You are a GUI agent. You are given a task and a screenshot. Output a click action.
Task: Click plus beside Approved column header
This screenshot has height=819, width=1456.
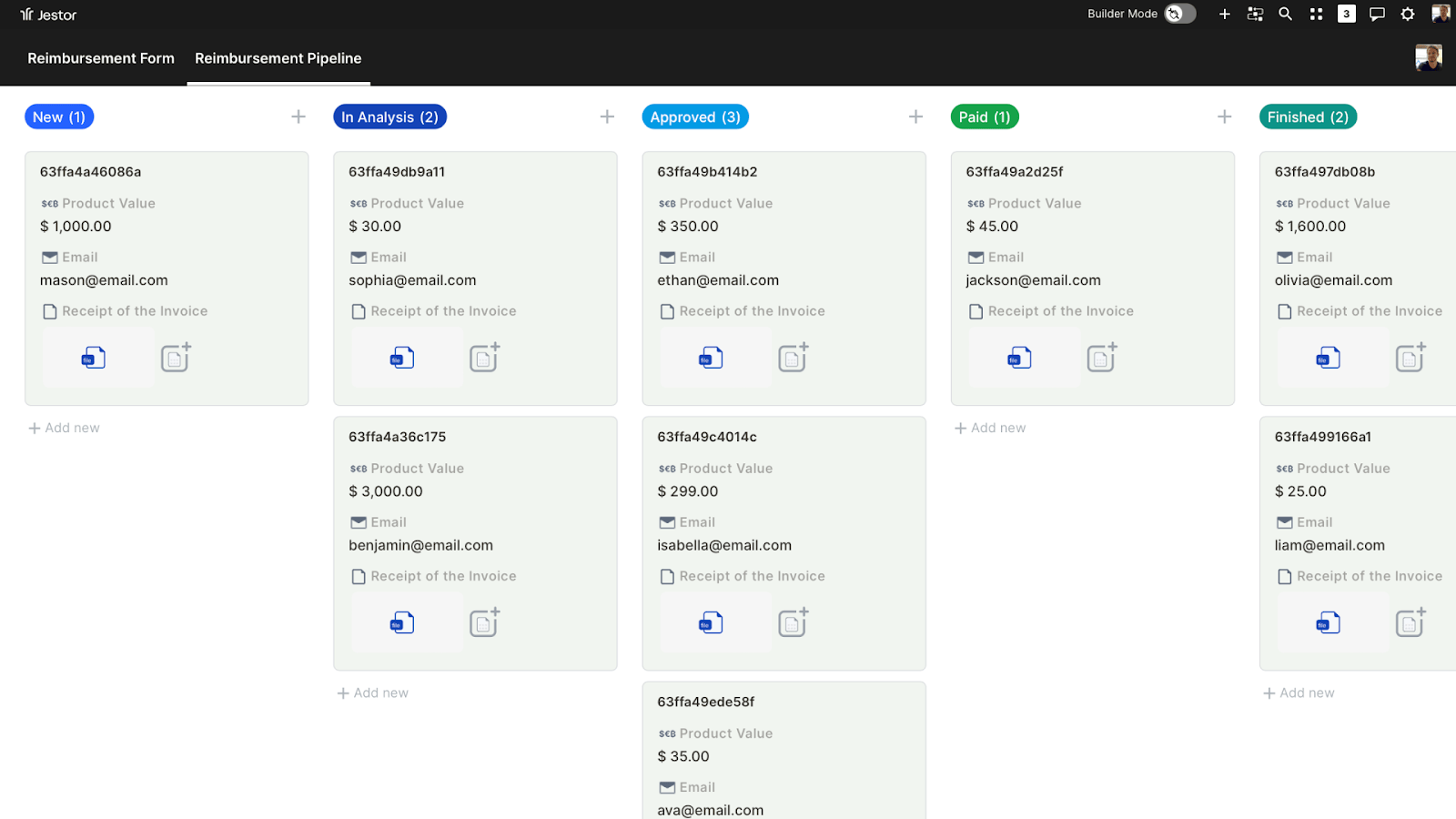click(x=915, y=116)
